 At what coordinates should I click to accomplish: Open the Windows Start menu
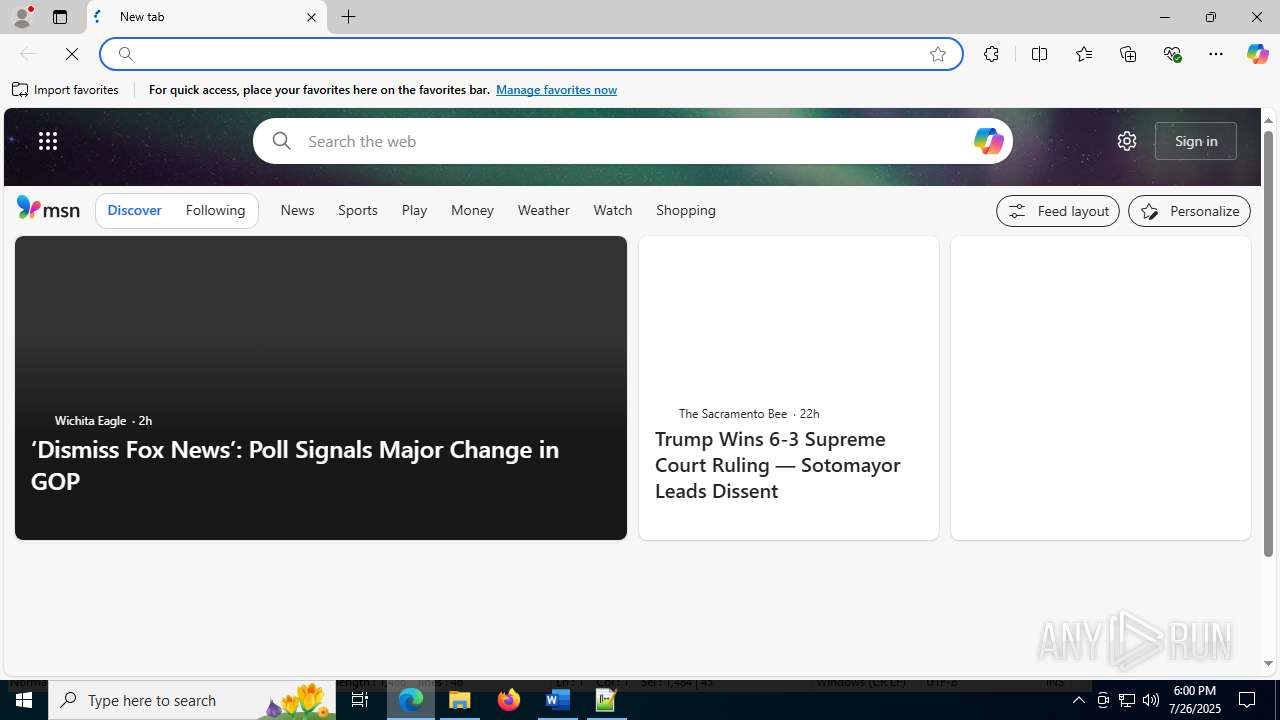pos(24,700)
